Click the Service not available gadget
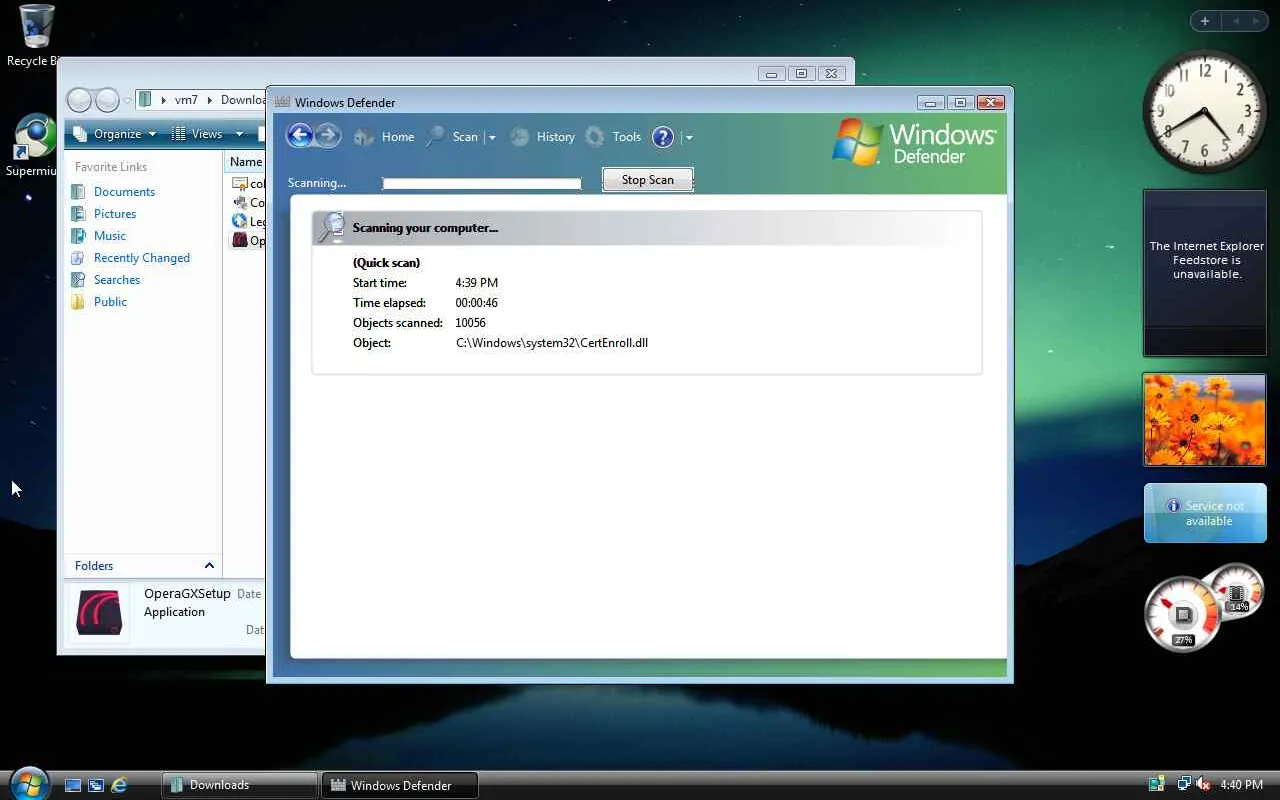The width and height of the screenshot is (1280, 800). (x=1205, y=513)
